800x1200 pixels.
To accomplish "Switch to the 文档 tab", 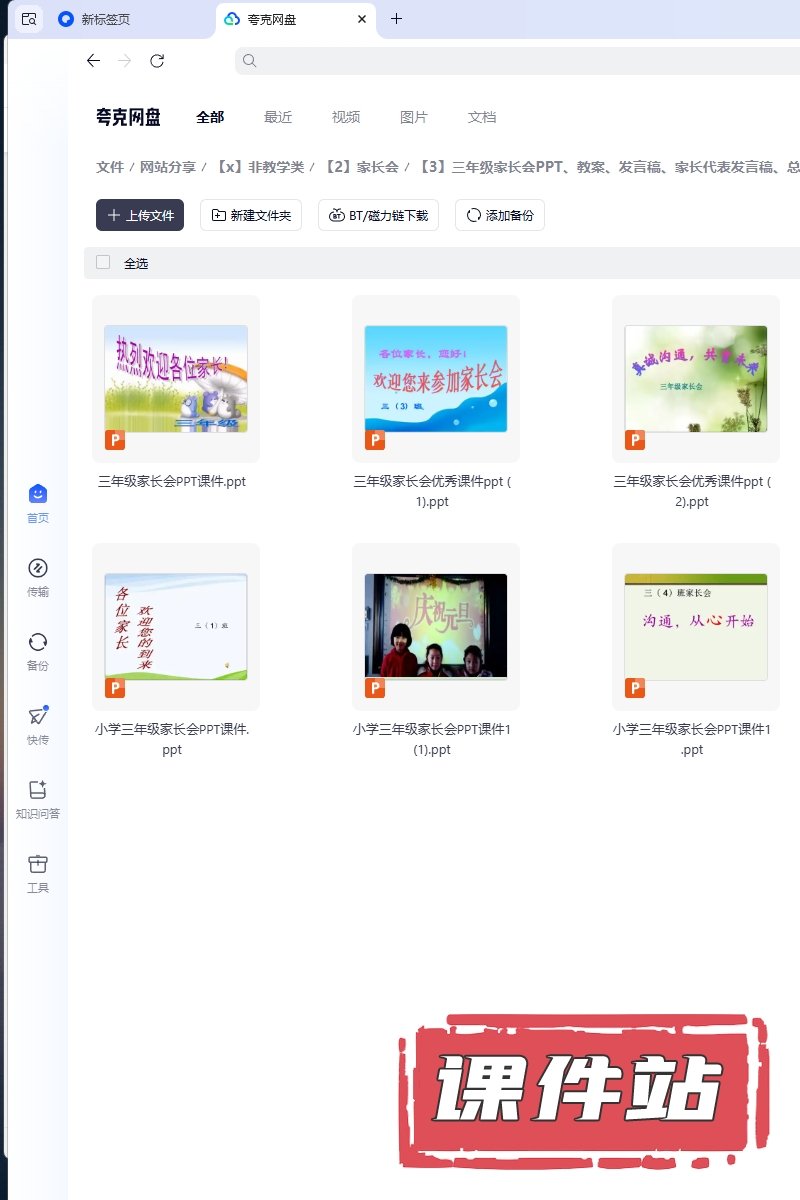I will pos(482,117).
